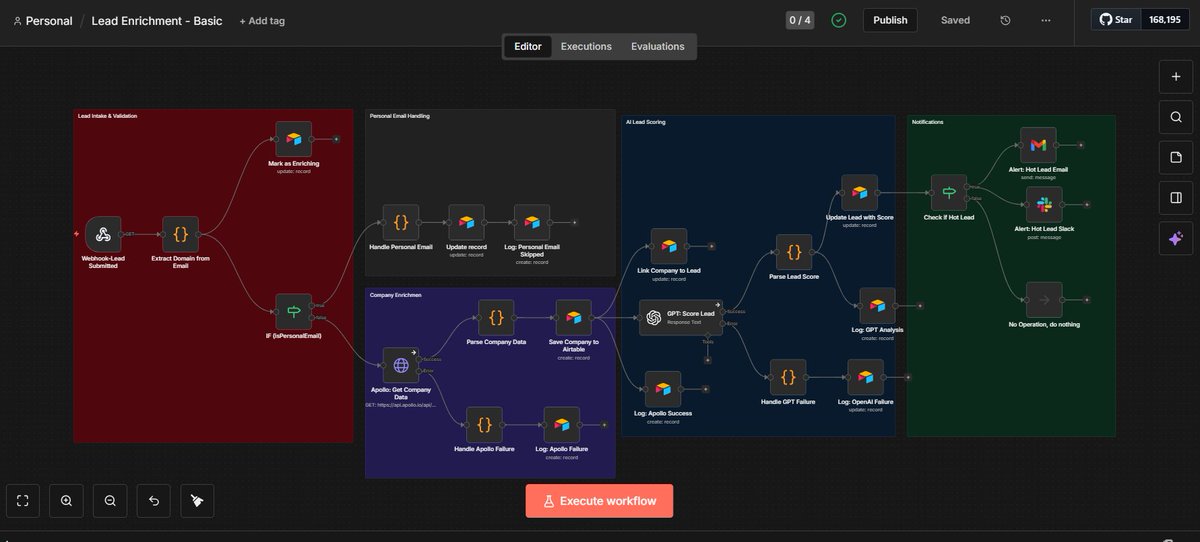Viewport: 1200px width, 542px height.
Task: Open the Update record Airtable node
Action: click(x=466, y=223)
